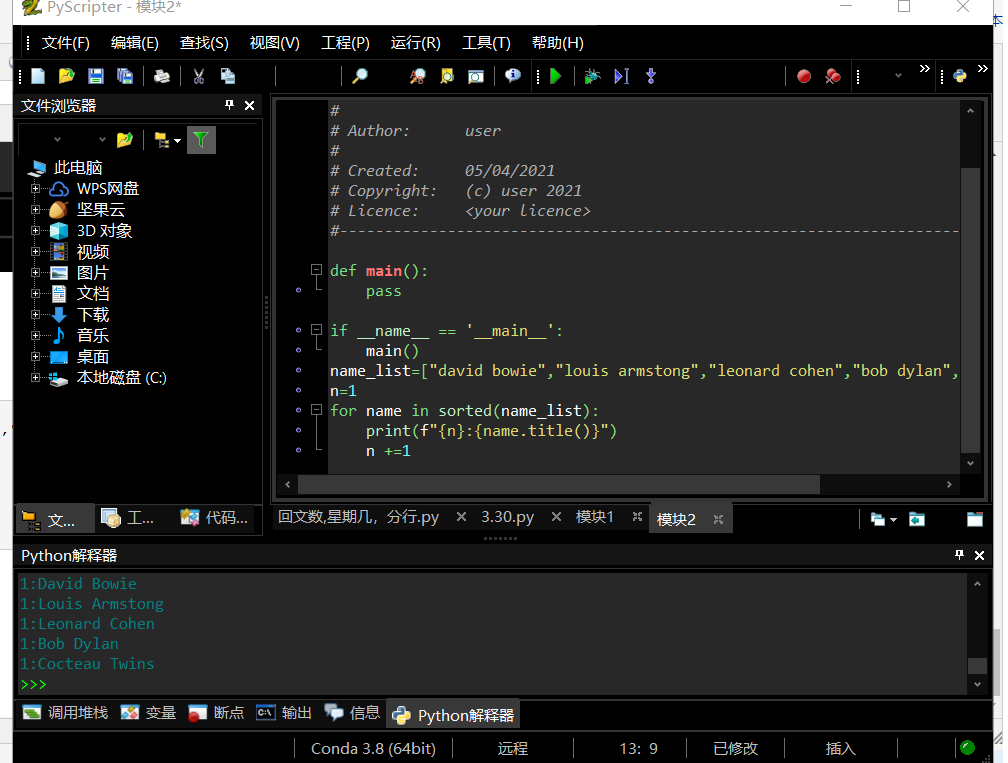Open the 变量 variables tab
1008x763 pixels.
(148, 713)
